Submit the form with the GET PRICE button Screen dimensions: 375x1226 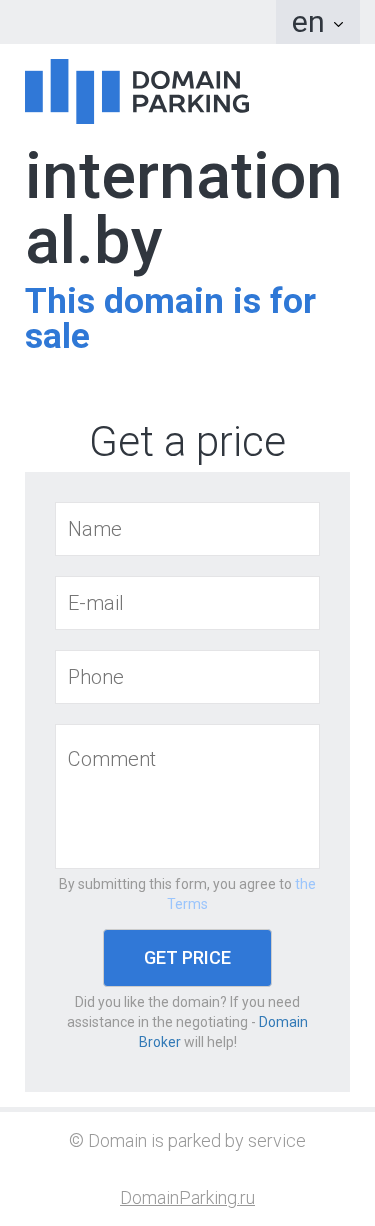click(x=187, y=958)
